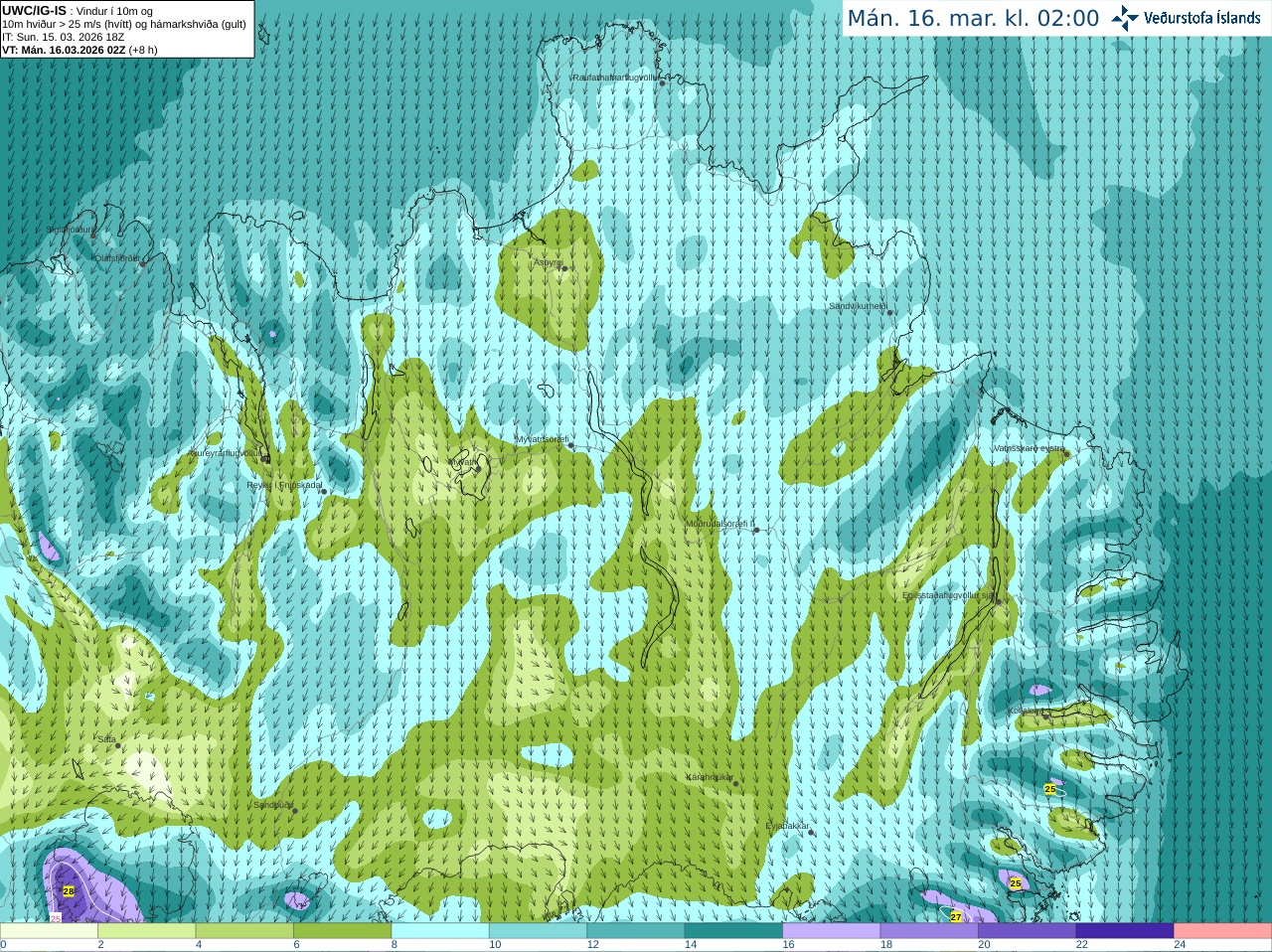Screen dimensions: 1272x952
Task: Click the legend value 4 label
Action: [199, 945]
